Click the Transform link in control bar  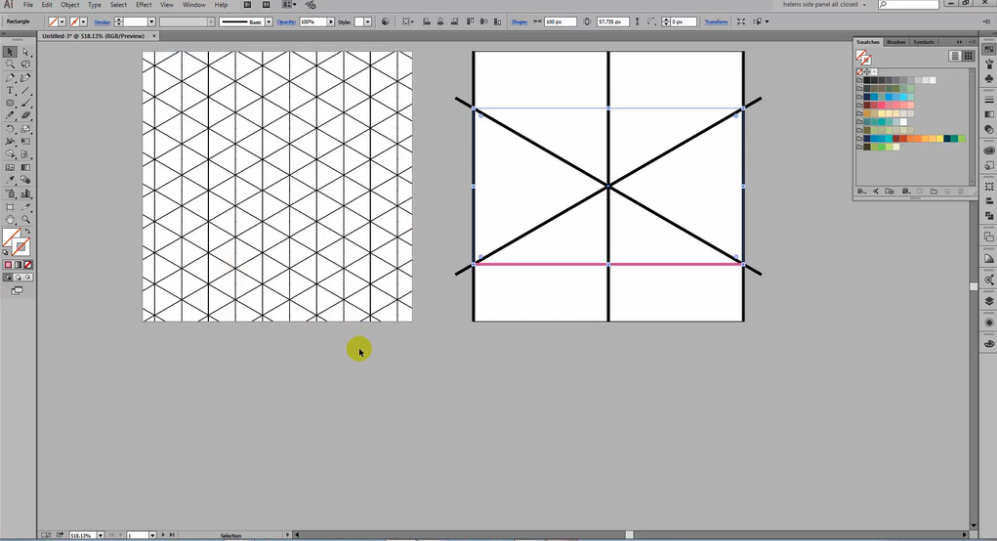(x=716, y=22)
